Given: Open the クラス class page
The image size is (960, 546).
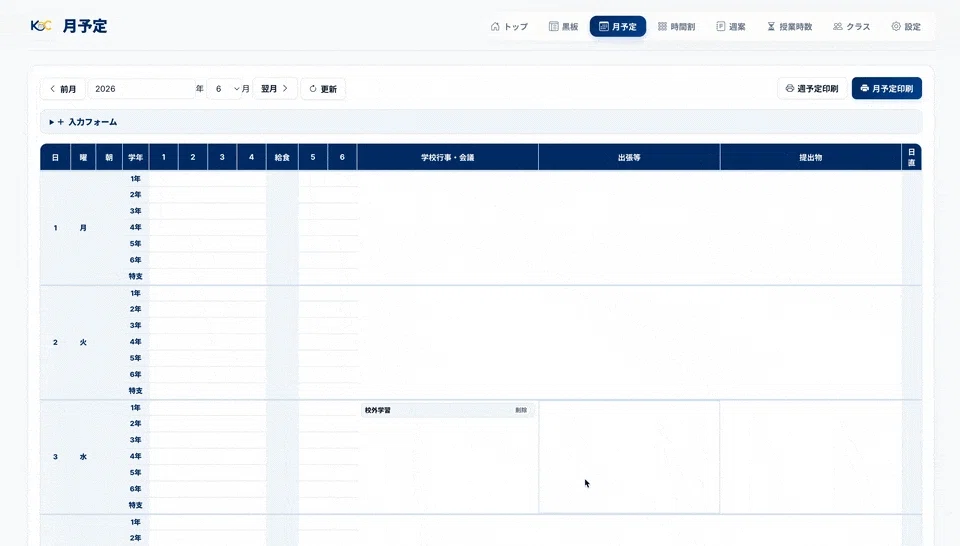Looking at the screenshot, I should click(852, 26).
